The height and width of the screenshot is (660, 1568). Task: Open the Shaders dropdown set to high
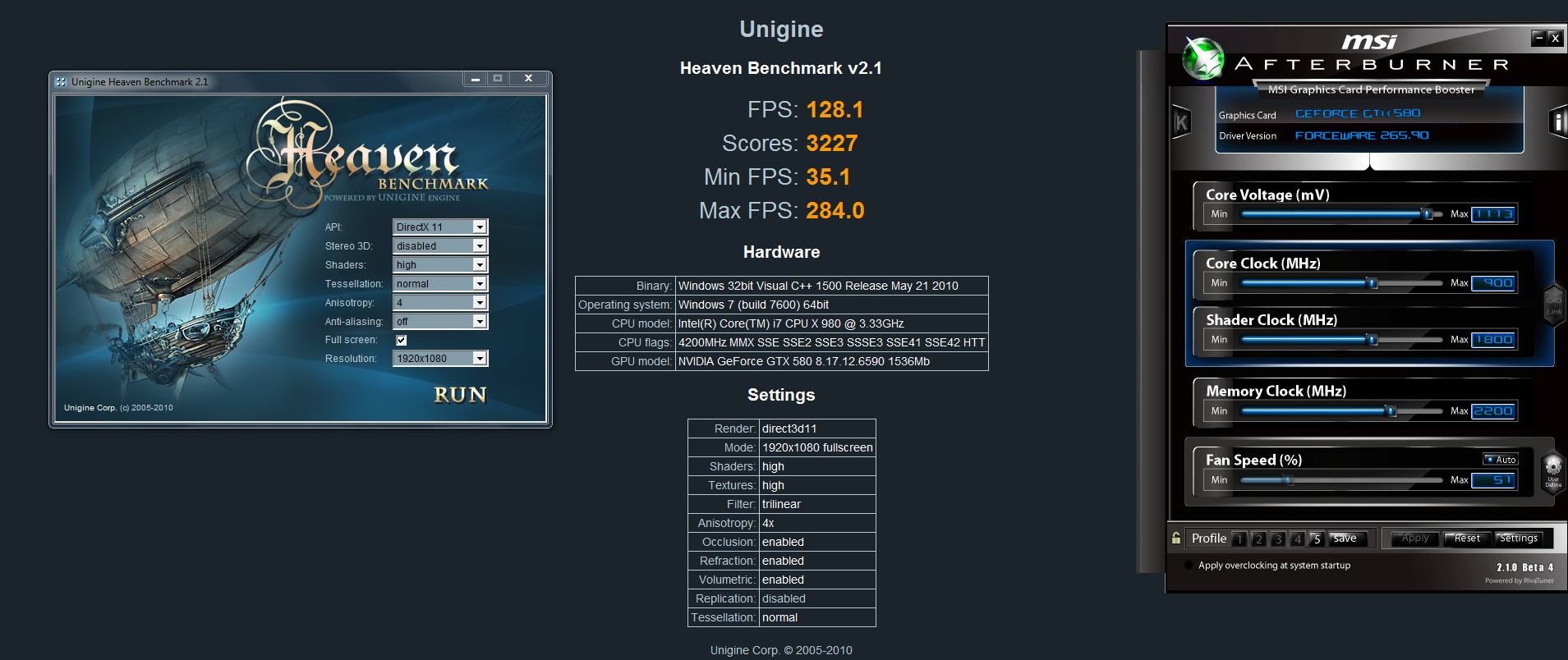[x=440, y=264]
